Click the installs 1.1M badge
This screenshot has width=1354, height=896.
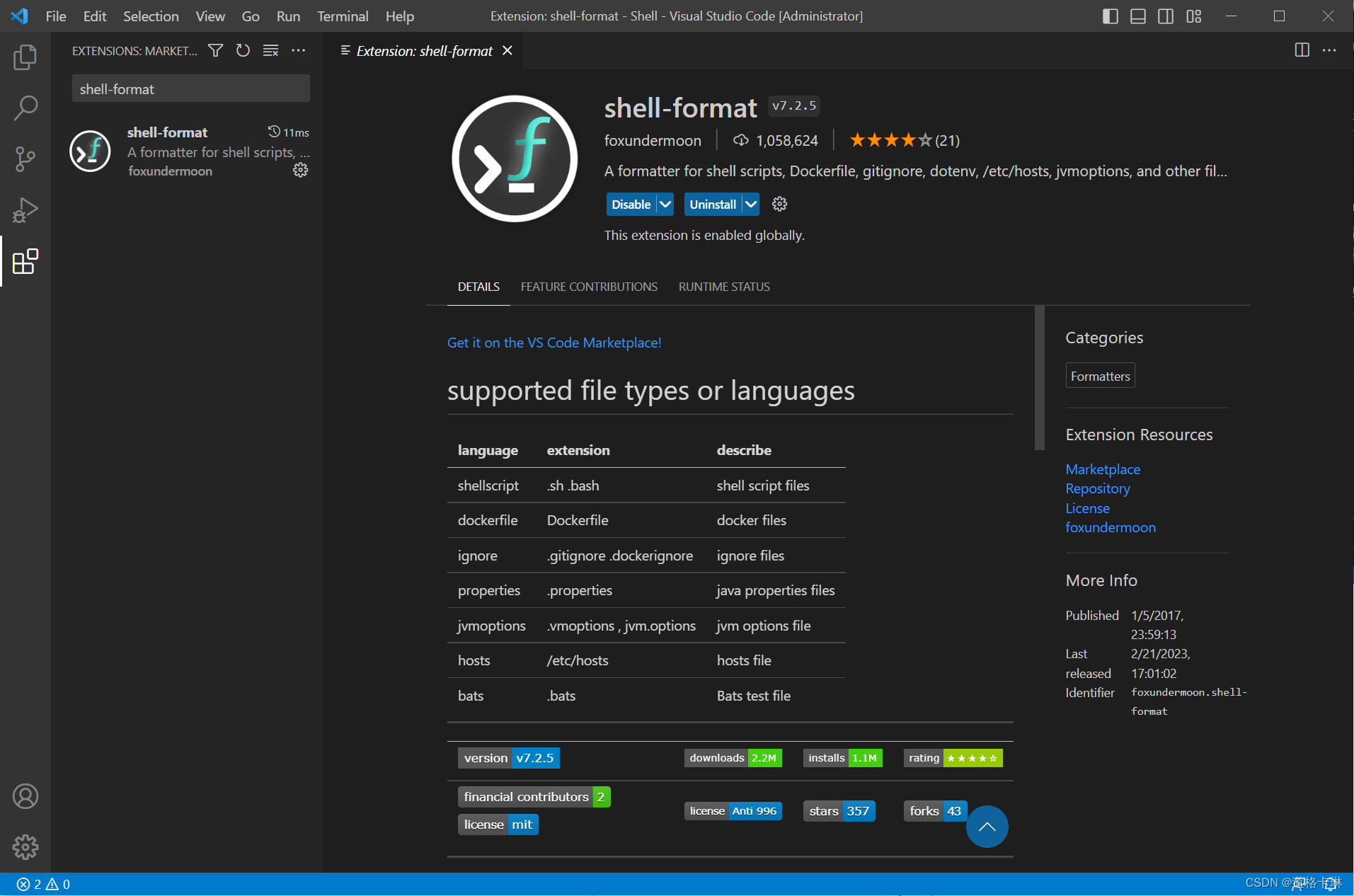[842, 758]
